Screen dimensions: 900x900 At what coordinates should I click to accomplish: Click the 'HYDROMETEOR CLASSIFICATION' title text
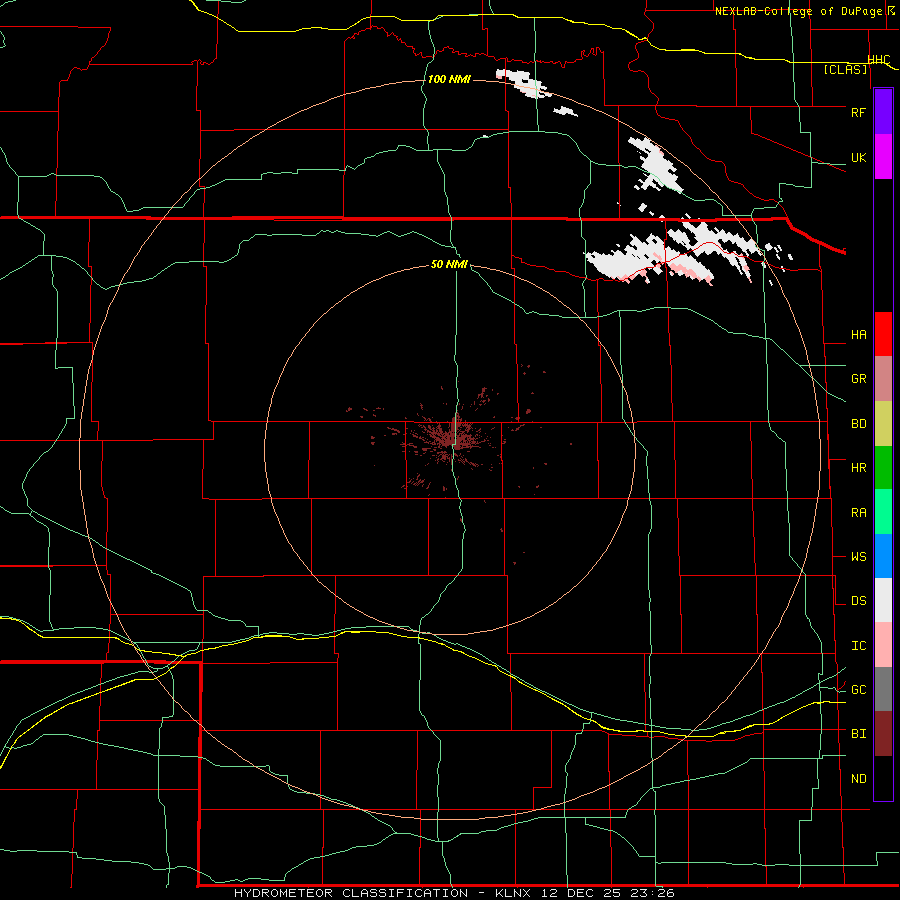coord(351,893)
